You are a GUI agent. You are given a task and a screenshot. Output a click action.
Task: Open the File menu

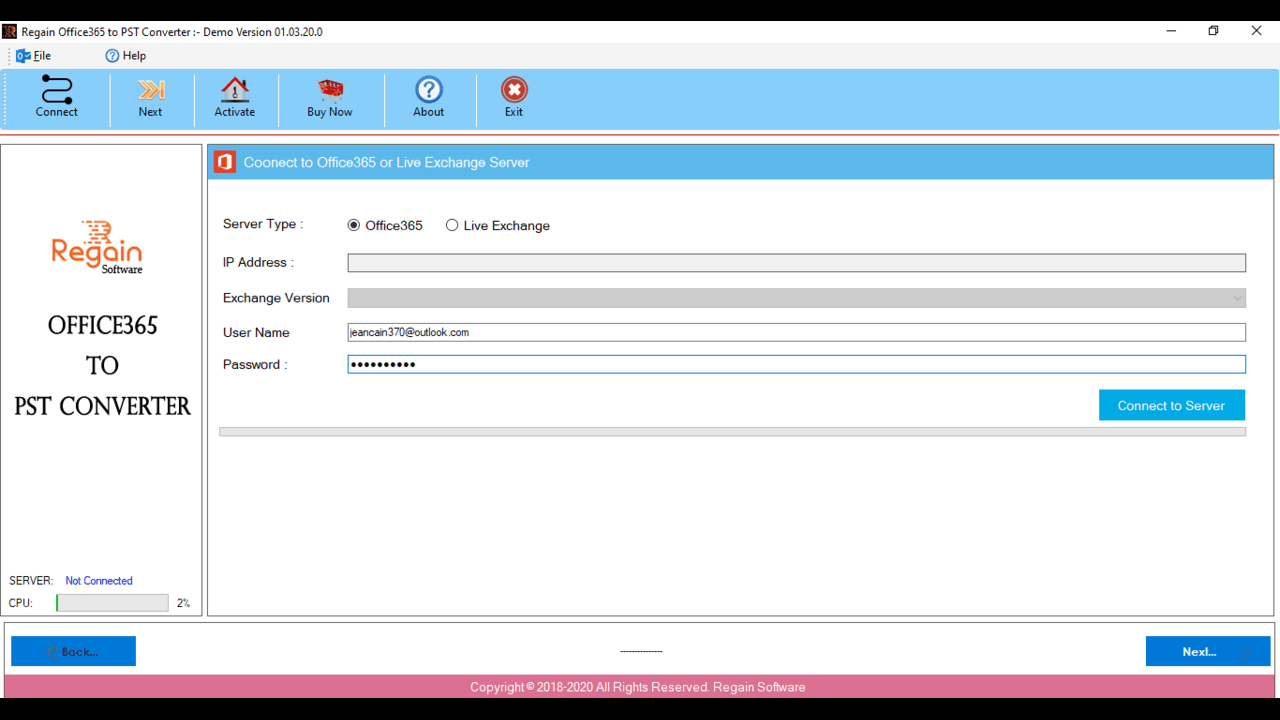(x=33, y=56)
